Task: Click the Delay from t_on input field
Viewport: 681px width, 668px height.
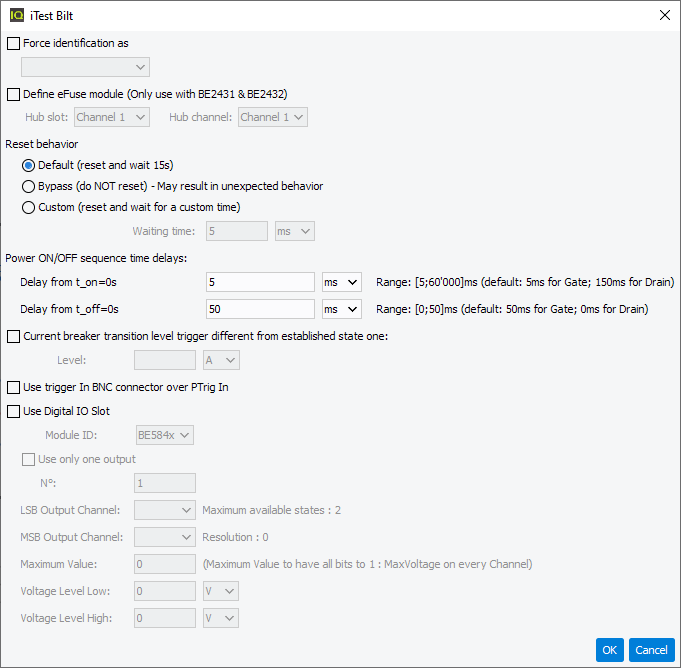Action: point(260,282)
